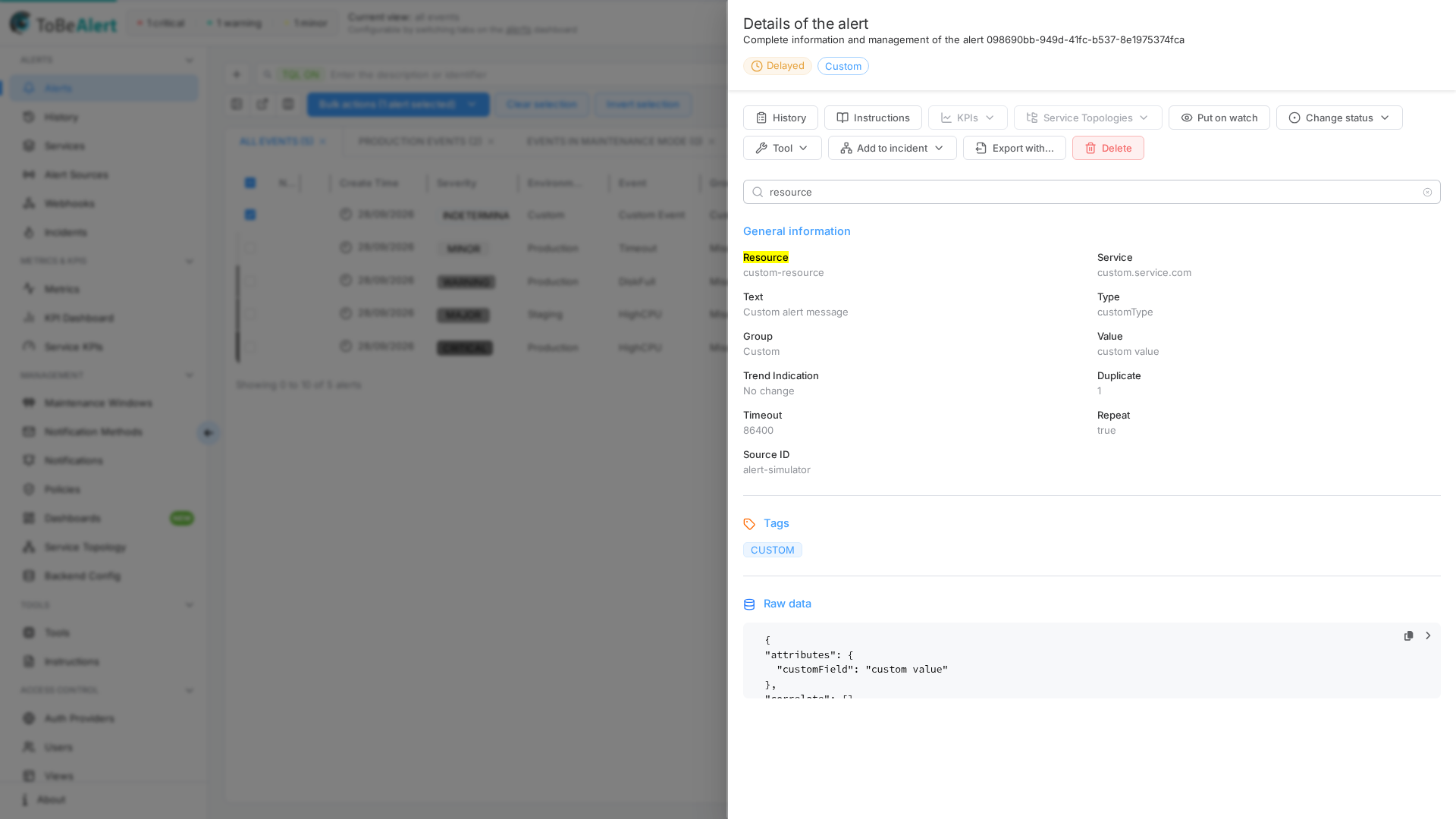Open Alerts in the sidebar
Screen dimensions: 1456x819
[x=104, y=88]
